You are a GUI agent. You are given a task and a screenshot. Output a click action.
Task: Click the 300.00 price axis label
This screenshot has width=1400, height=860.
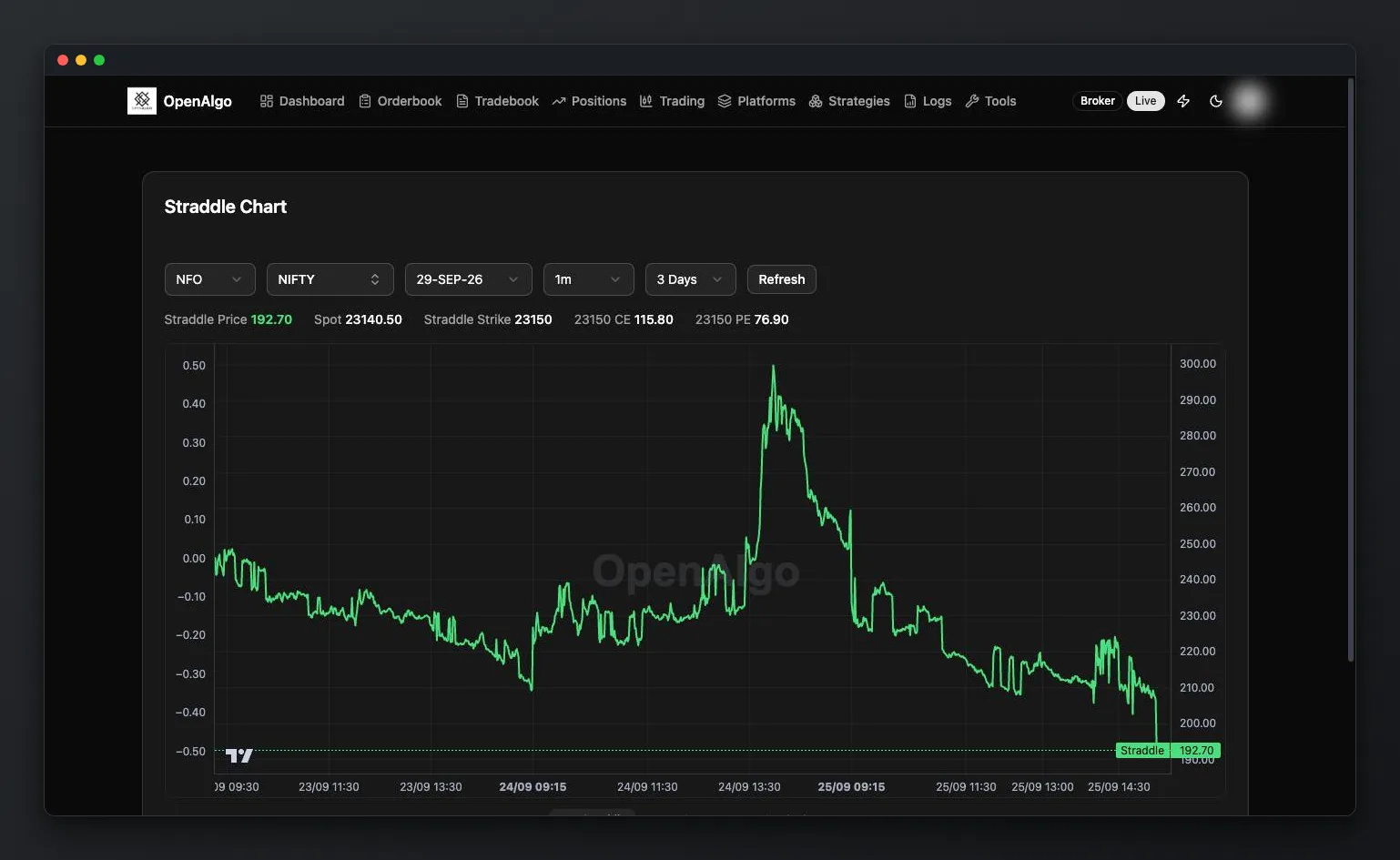point(1197,364)
